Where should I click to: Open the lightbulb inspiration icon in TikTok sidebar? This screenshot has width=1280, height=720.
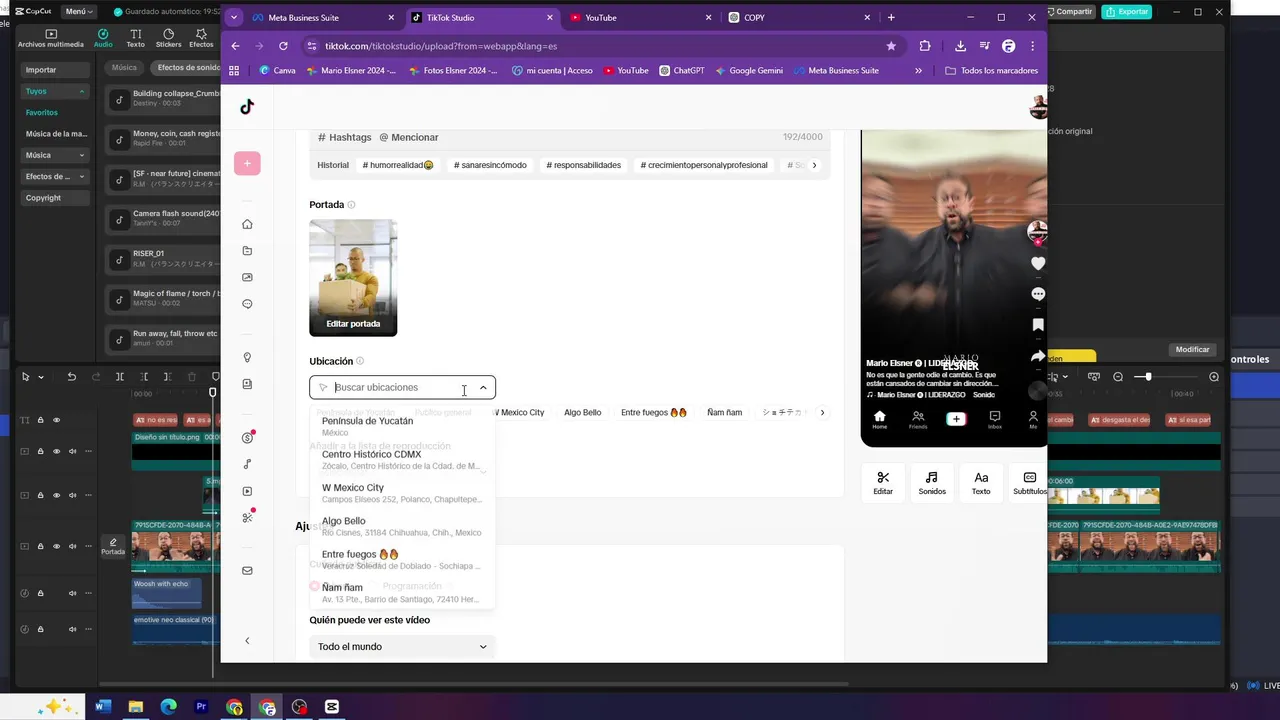tap(247, 358)
